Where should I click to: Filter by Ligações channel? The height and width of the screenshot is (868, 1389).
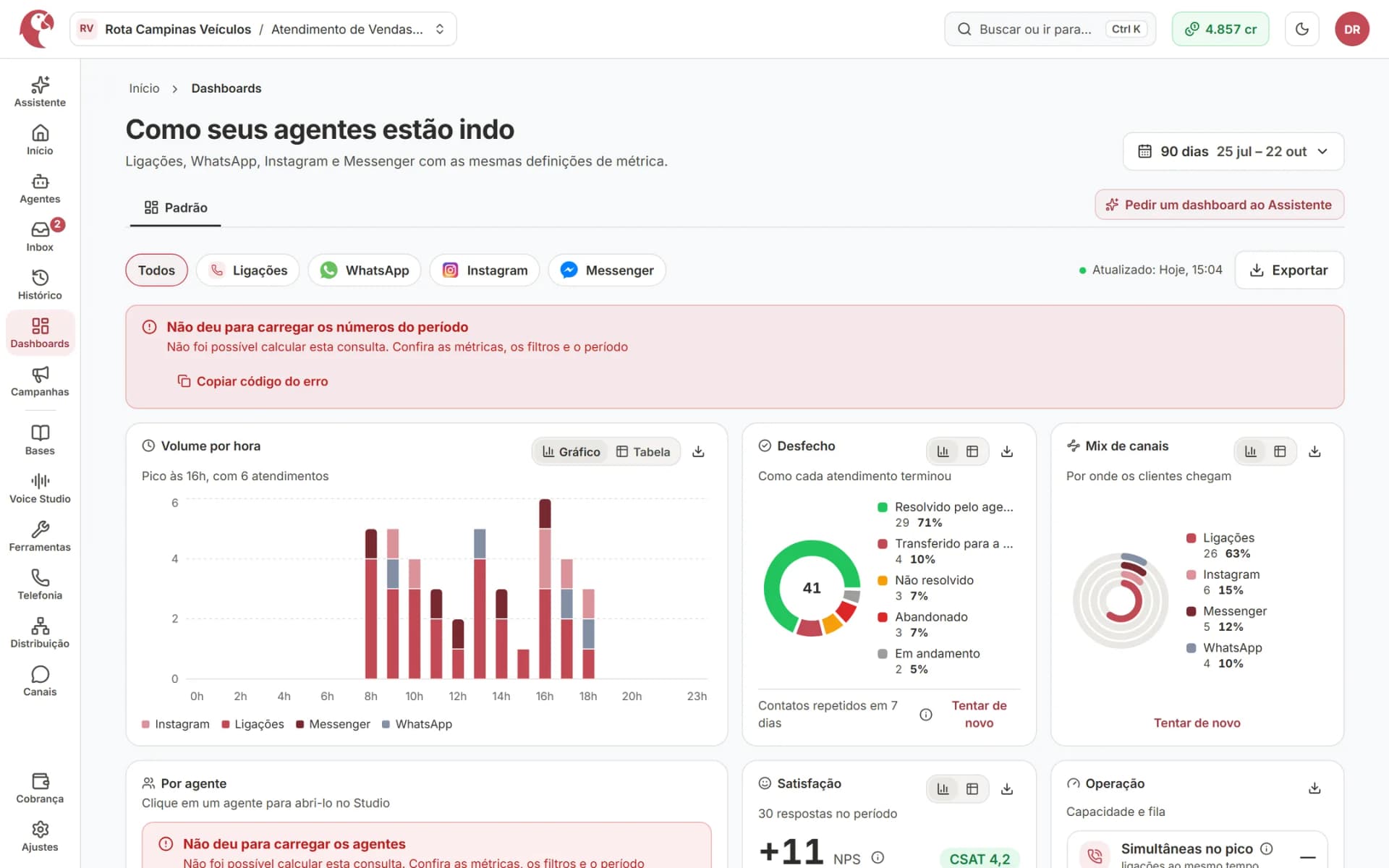[248, 270]
